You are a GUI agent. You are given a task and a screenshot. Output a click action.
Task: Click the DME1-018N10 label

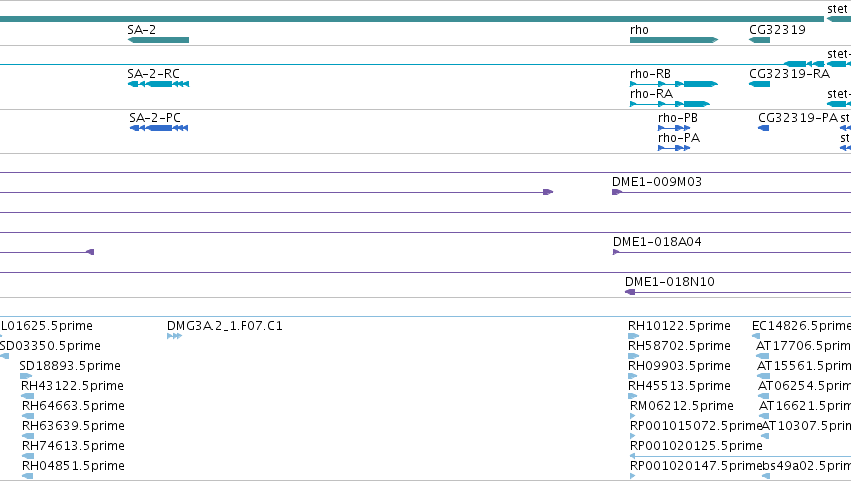click(670, 282)
